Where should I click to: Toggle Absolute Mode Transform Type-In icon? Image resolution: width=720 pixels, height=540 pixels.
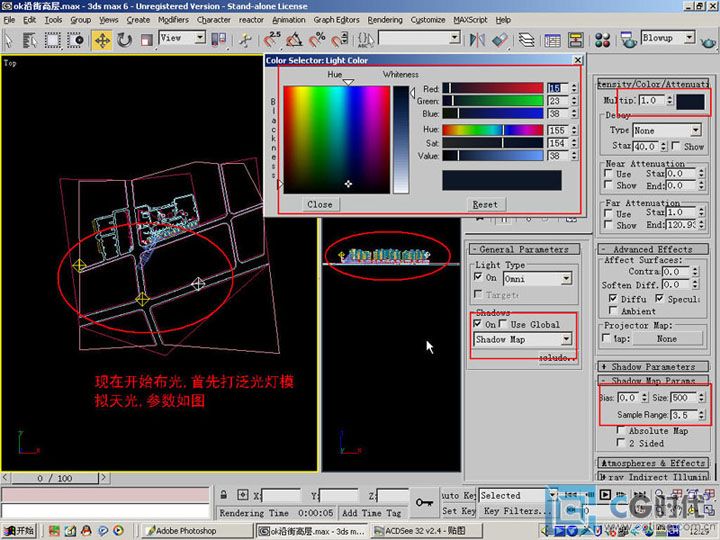click(x=243, y=495)
